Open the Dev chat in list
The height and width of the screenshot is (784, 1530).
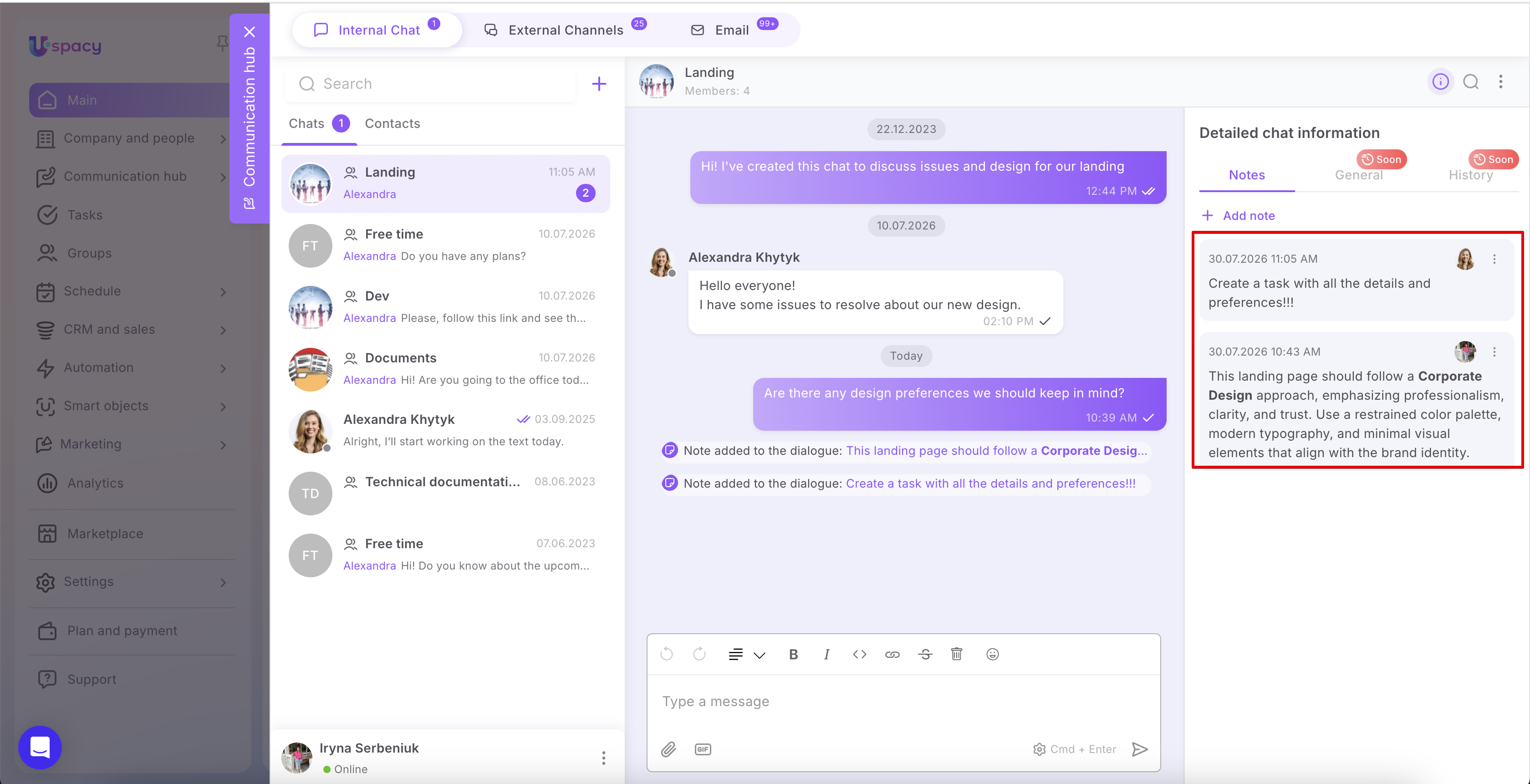tap(445, 307)
